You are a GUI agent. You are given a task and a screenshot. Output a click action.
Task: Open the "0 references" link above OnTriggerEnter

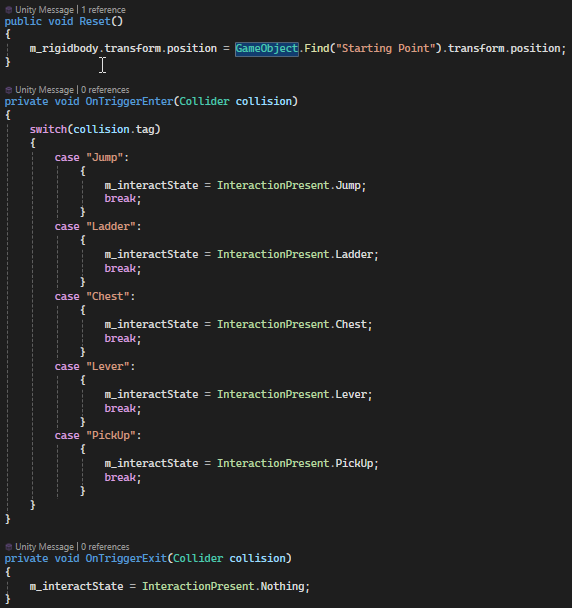pyautogui.click(x=105, y=90)
